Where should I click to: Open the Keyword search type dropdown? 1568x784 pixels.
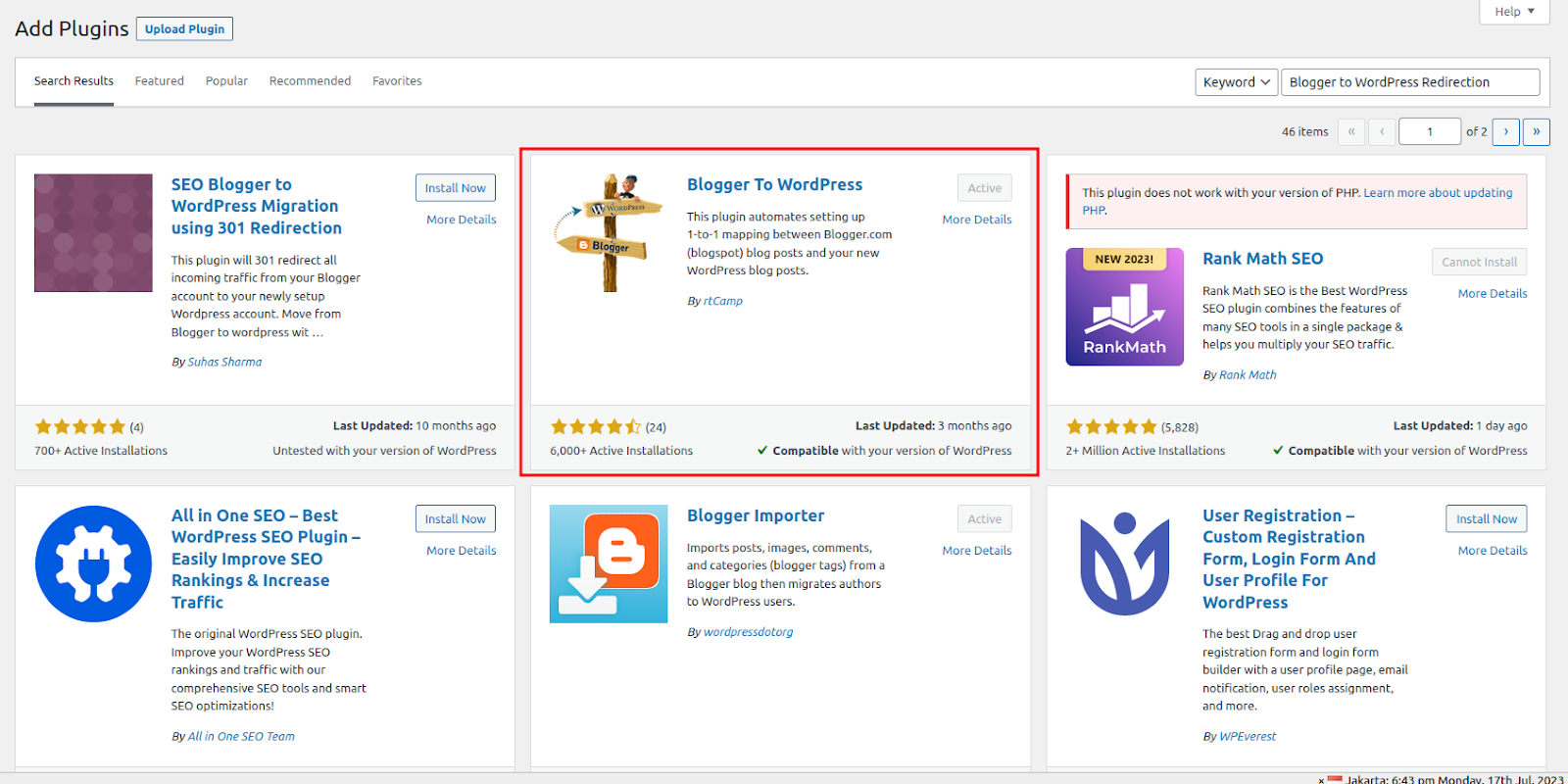[1237, 82]
